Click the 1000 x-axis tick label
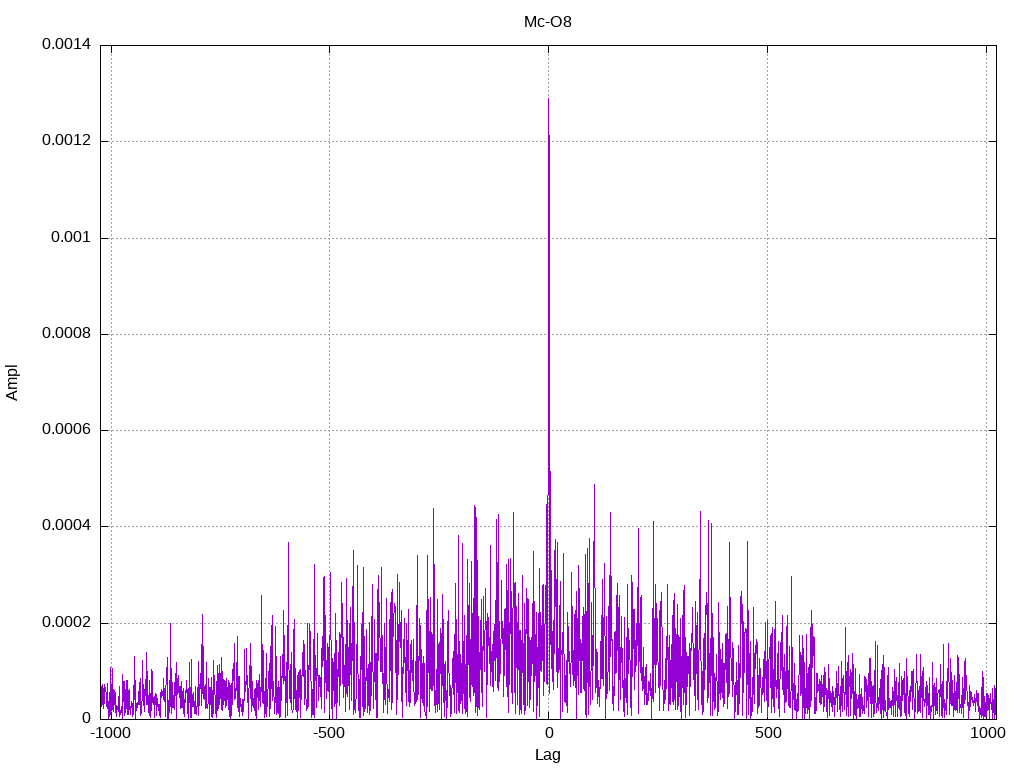This screenshot has width=1024, height=768. point(987,733)
